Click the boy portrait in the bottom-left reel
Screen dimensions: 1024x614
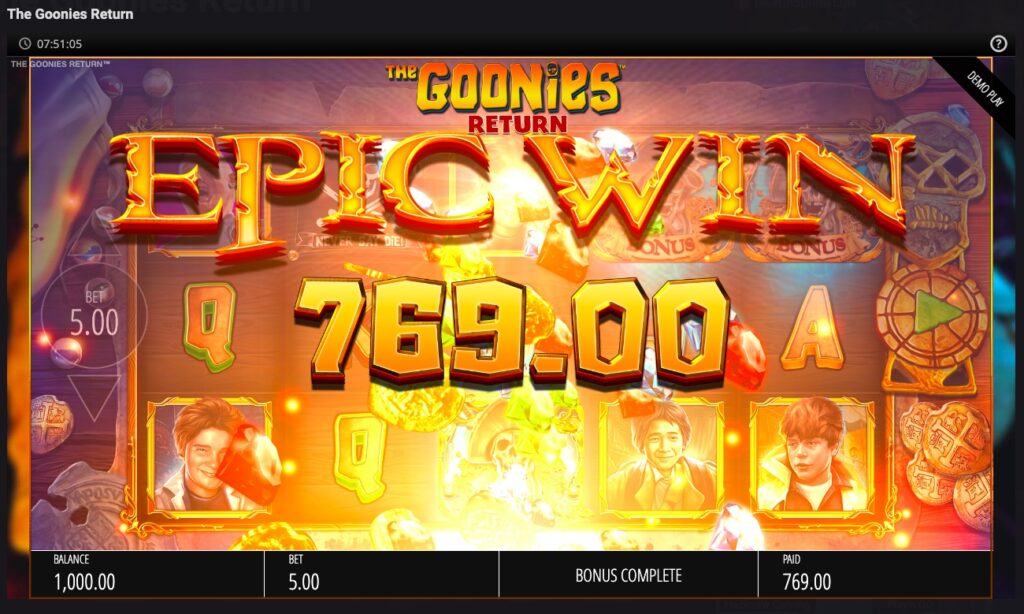click(209, 457)
